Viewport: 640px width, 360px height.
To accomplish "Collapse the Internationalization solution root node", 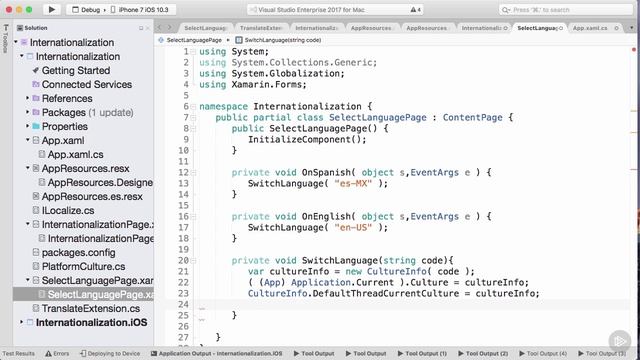I will pos(16,42).
